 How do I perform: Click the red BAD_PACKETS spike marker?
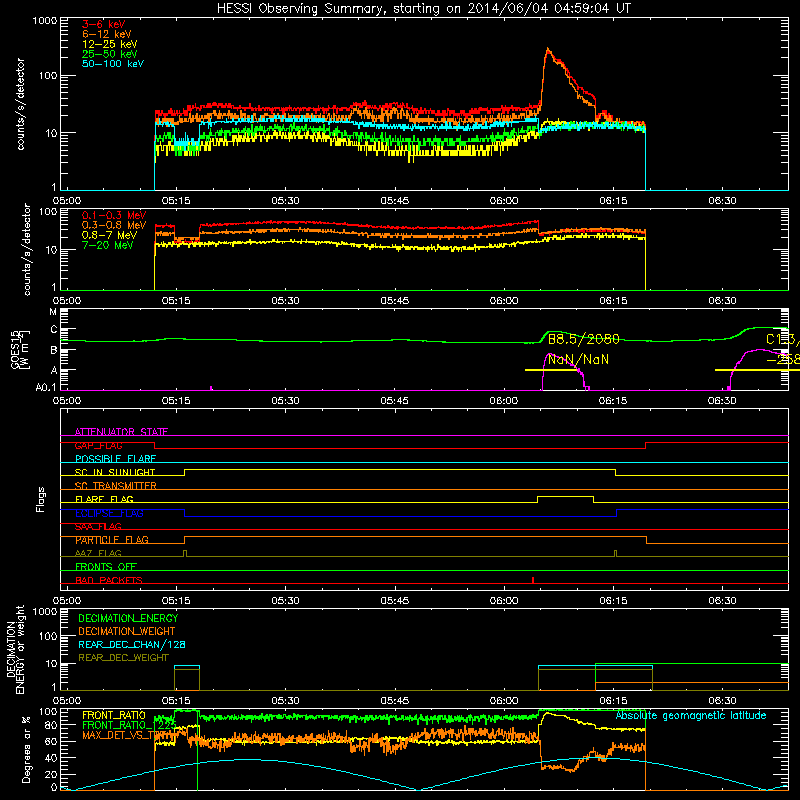[533, 580]
